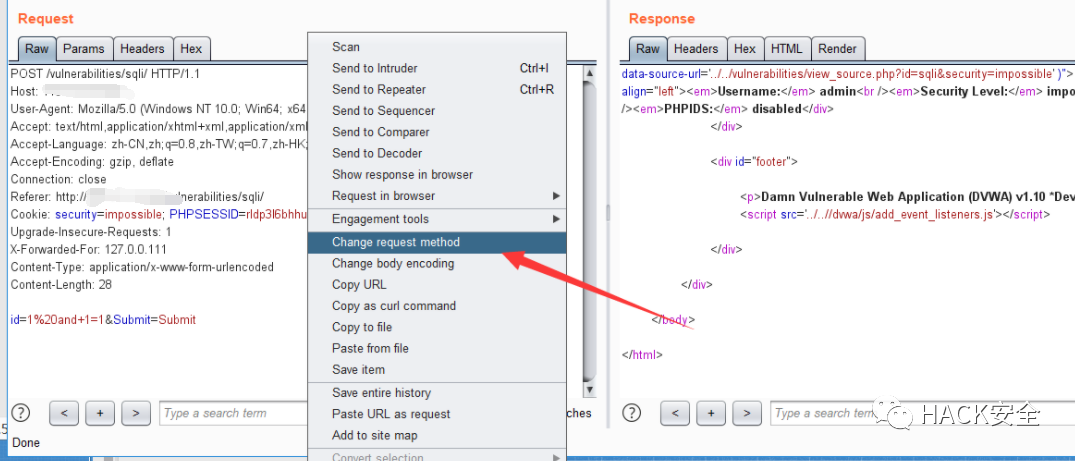Choose Paste from file

click(x=437, y=348)
